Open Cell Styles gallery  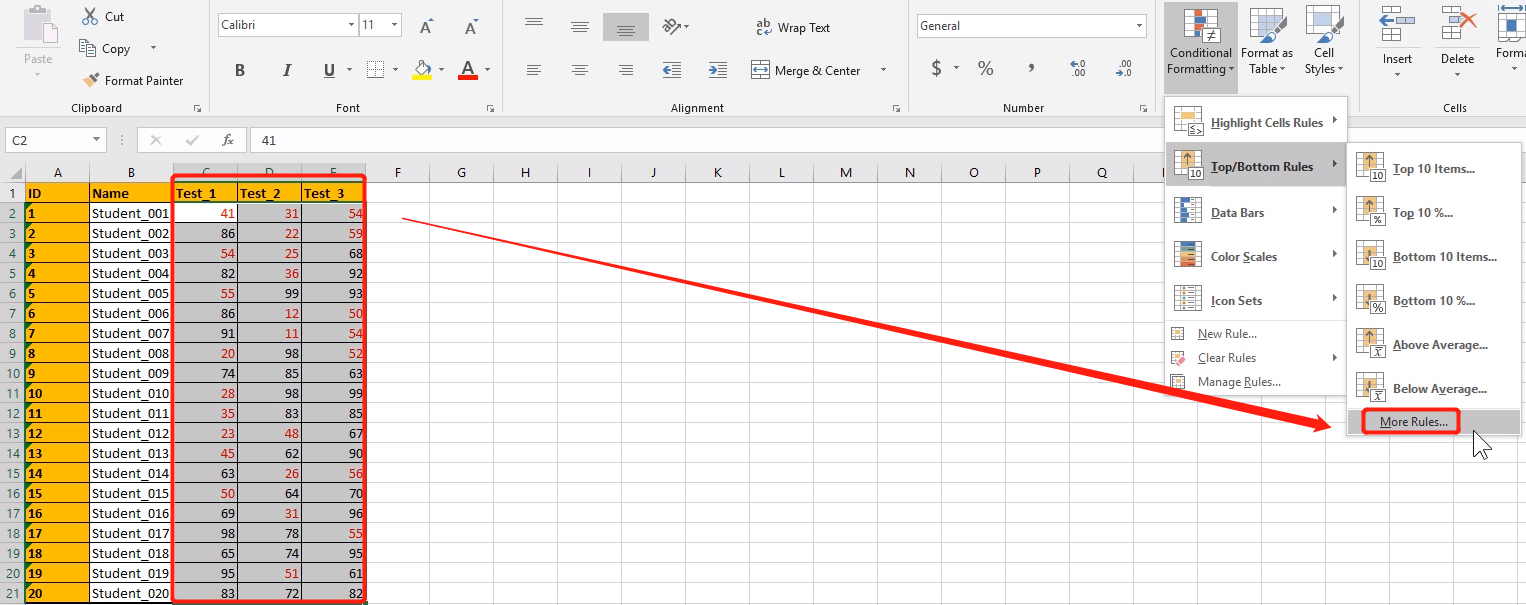coord(1324,42)
